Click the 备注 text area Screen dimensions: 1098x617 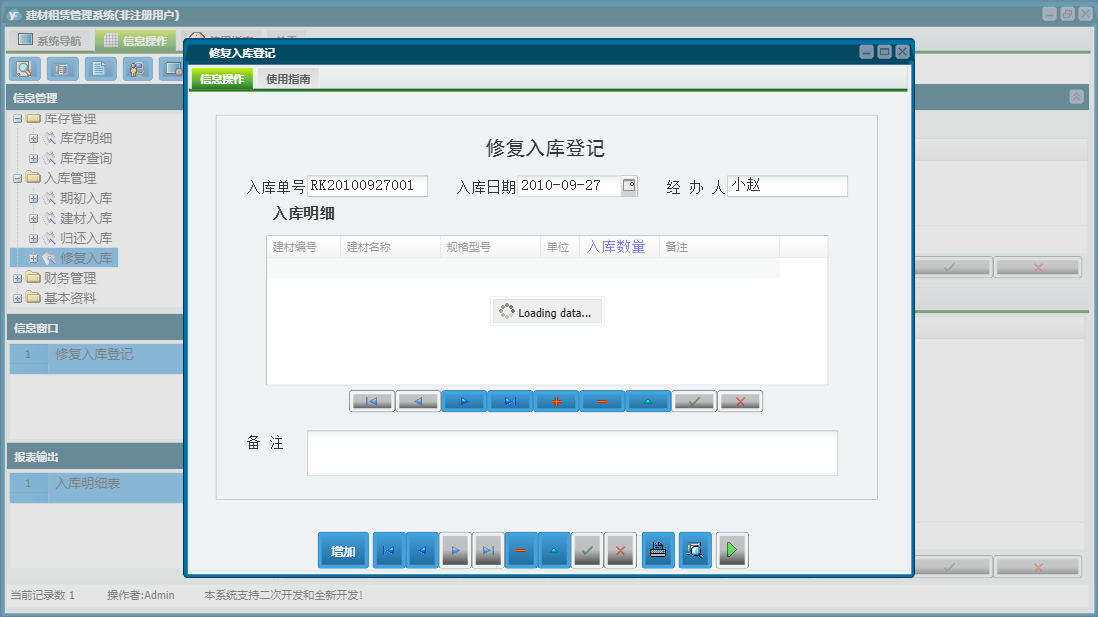[x=572, y=453]
